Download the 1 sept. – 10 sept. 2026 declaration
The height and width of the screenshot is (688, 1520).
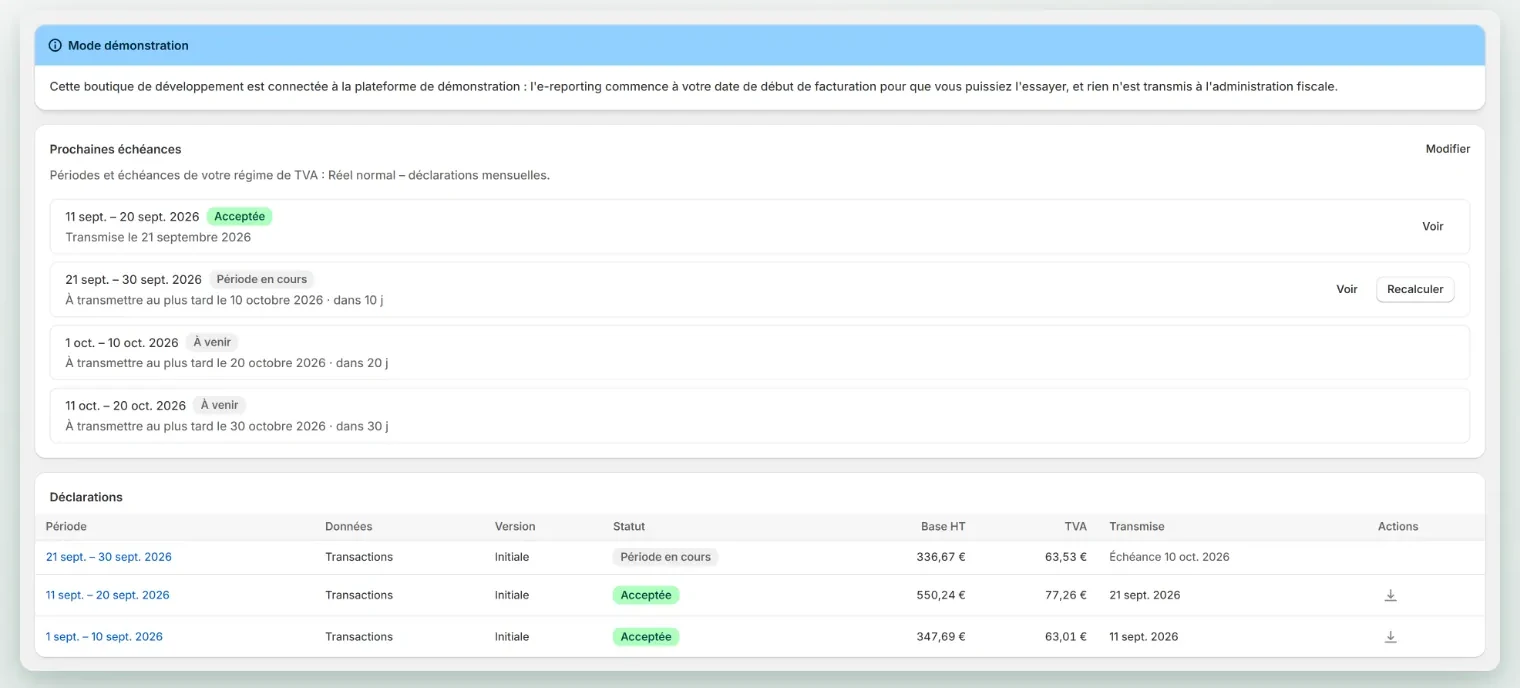click(1390, 637)
